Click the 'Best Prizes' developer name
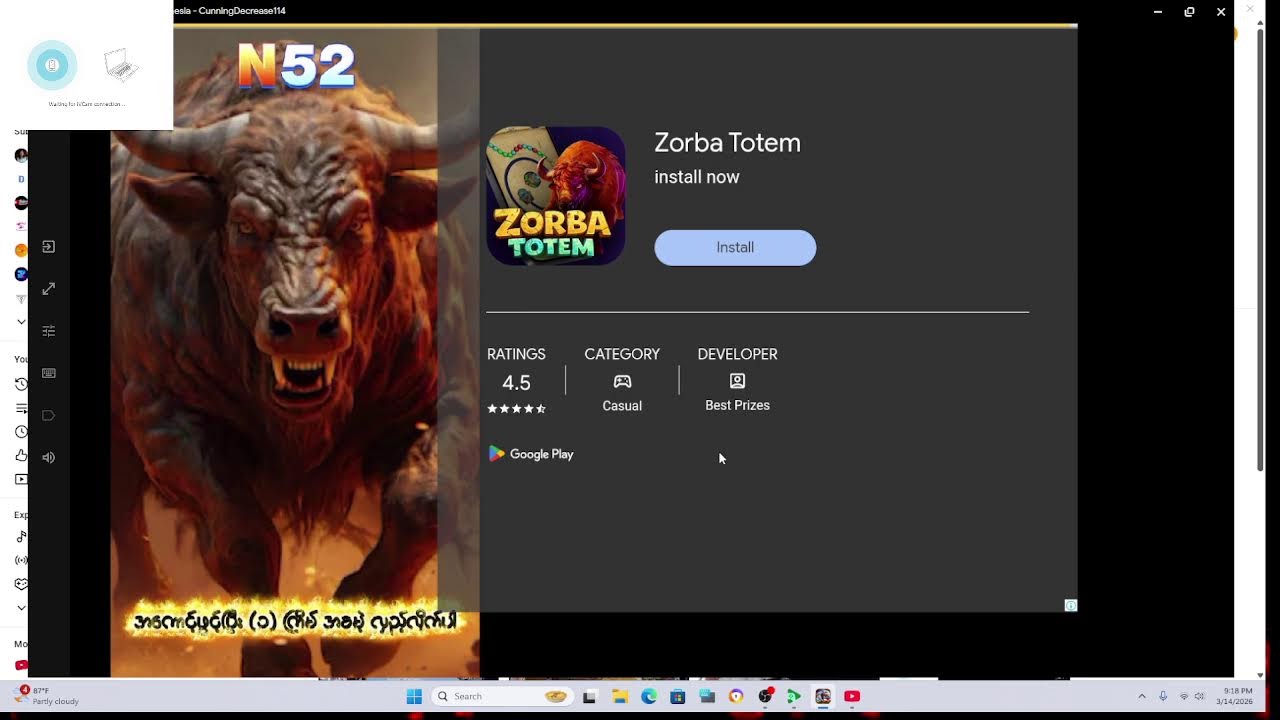Screen dimensions: 1280x720 point(737,405)
